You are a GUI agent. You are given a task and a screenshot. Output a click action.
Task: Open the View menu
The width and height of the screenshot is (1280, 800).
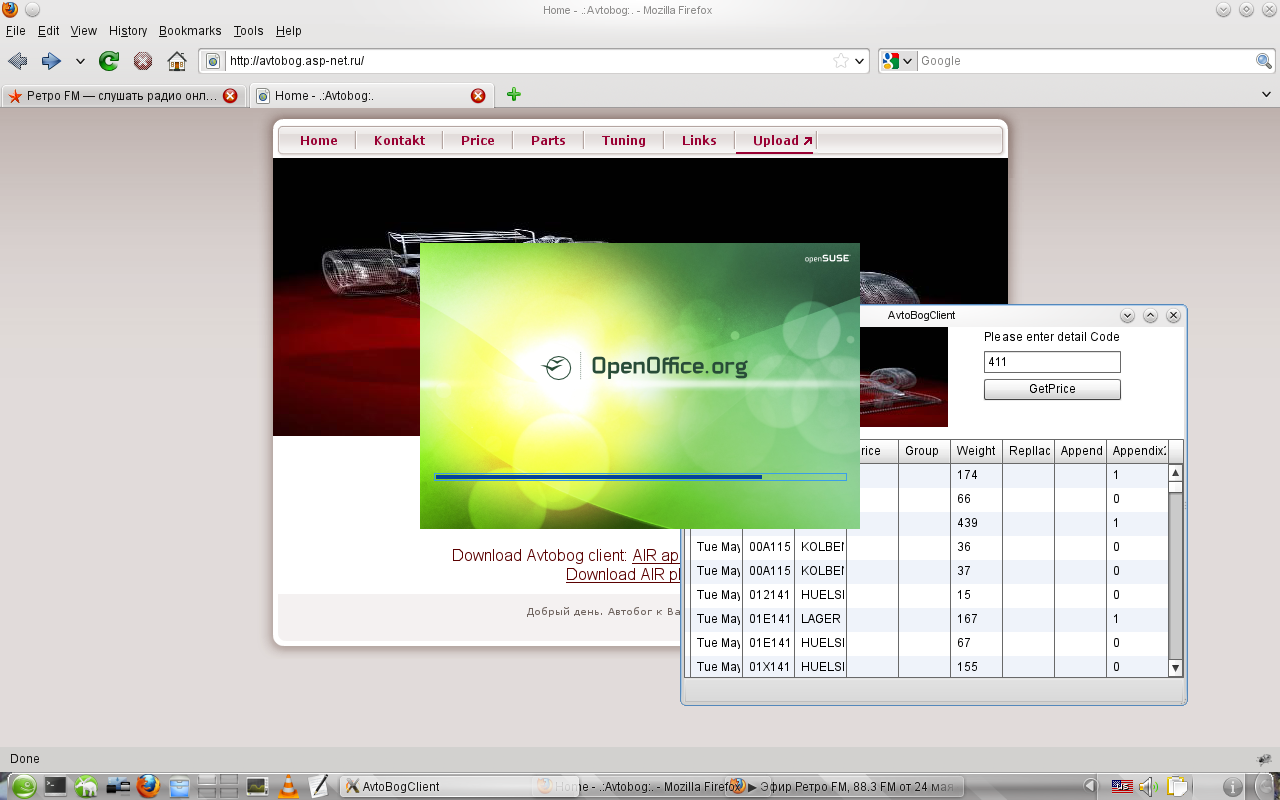84,31
